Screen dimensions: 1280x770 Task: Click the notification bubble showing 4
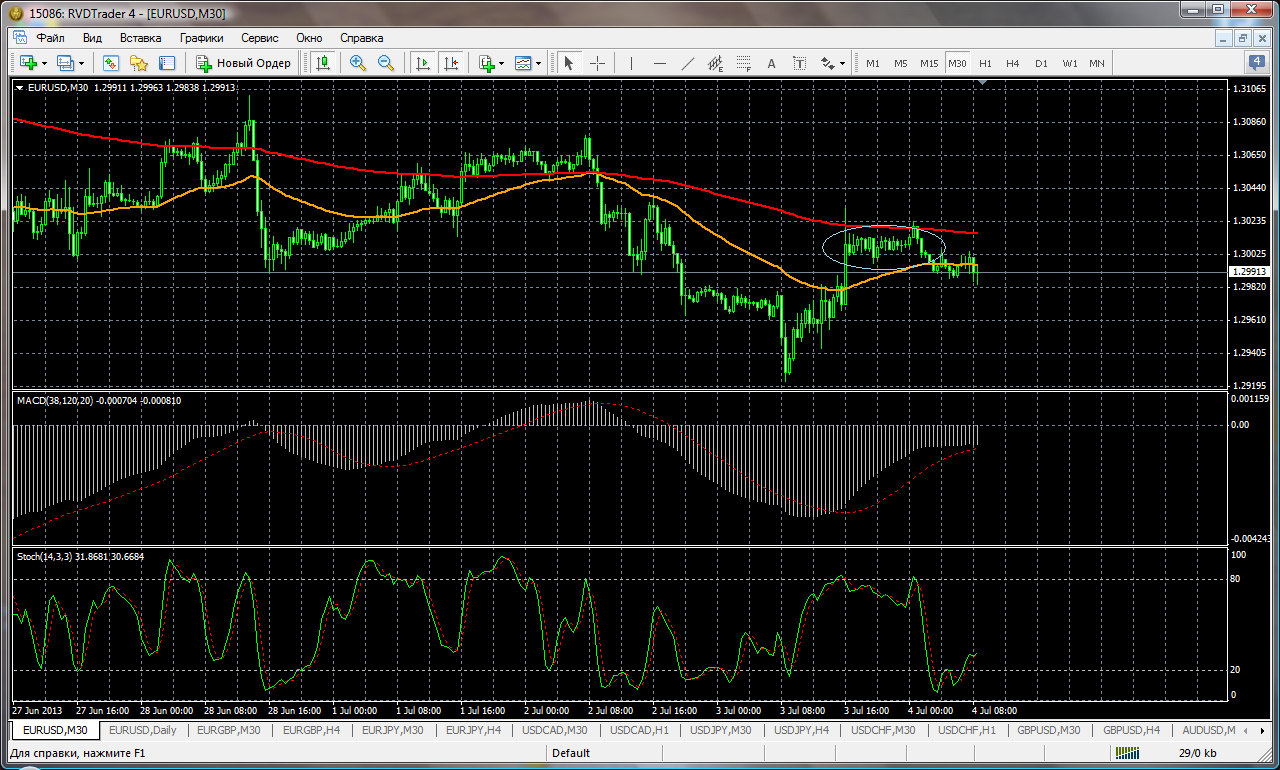coord(1256,62)
